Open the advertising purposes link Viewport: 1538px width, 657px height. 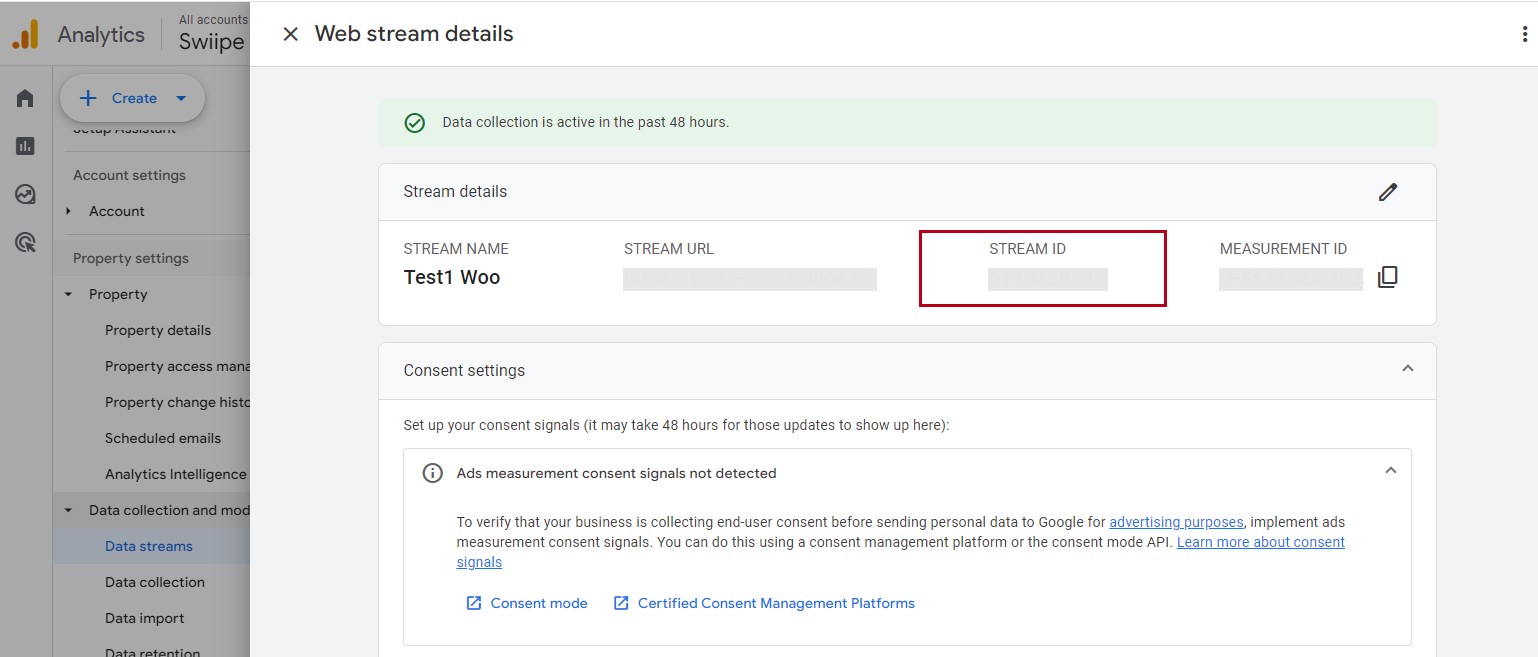(x=1176, y=522)
